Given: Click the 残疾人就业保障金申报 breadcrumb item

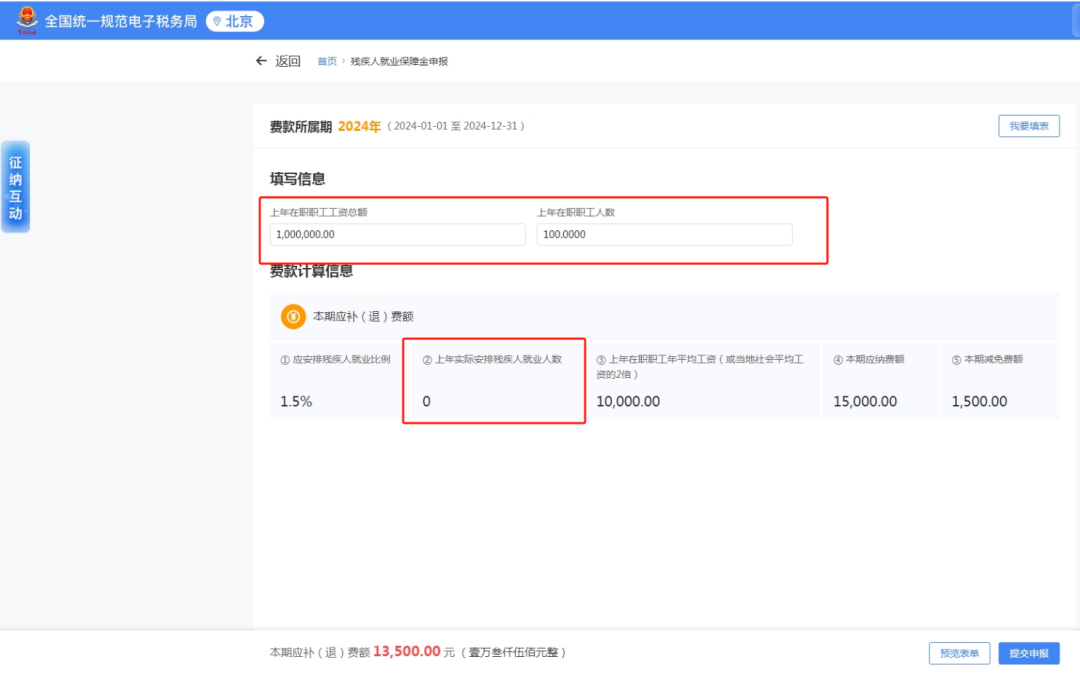Looking at the screenshot, I should click(399, 62).
